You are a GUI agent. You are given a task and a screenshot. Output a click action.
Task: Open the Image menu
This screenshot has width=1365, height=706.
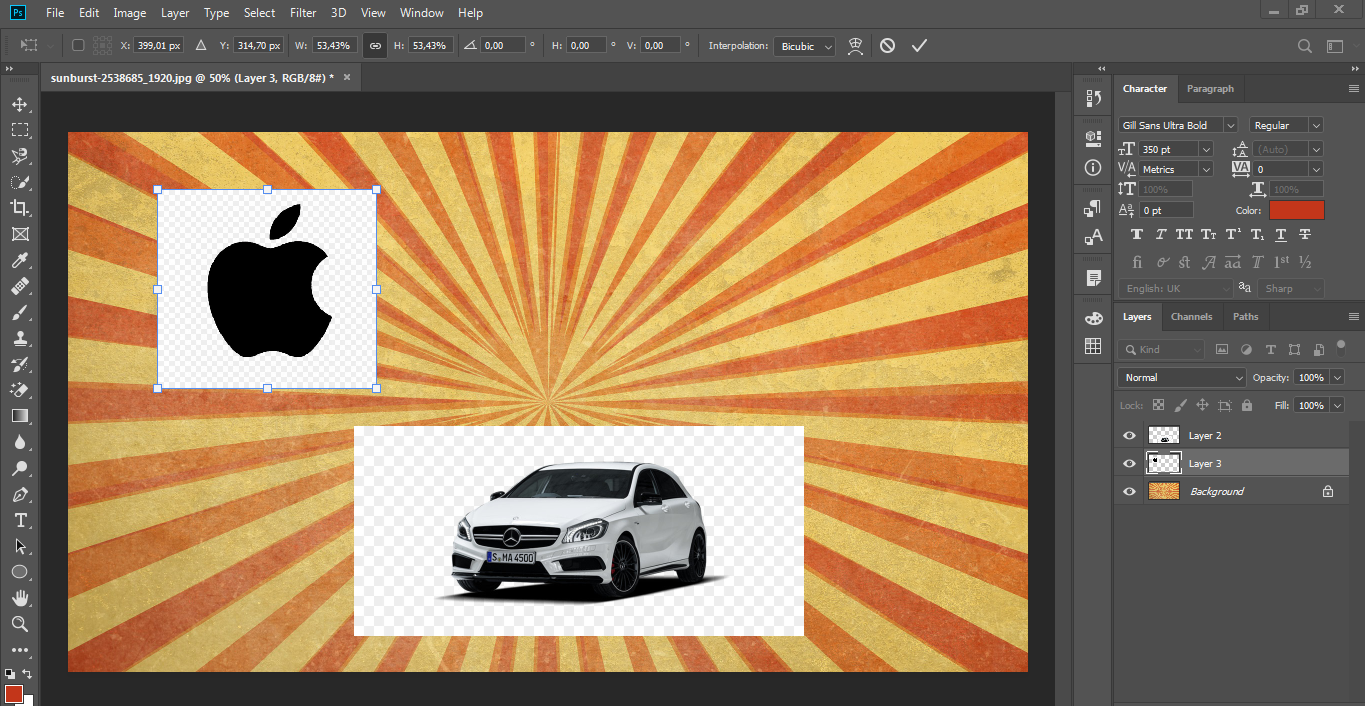[x=130, y=13]
